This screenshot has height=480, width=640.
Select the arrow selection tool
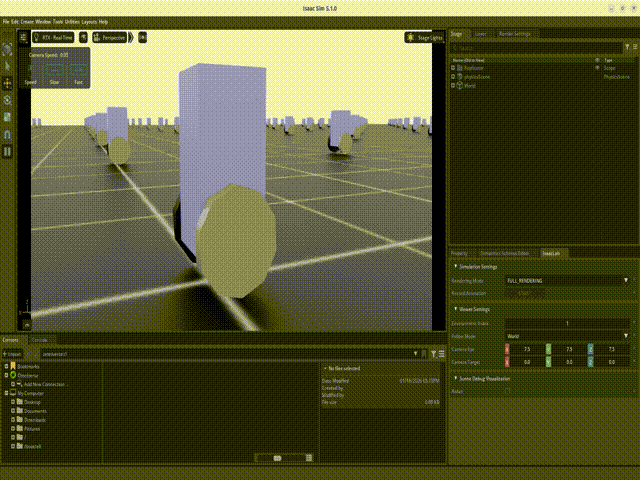click(8, 66)
